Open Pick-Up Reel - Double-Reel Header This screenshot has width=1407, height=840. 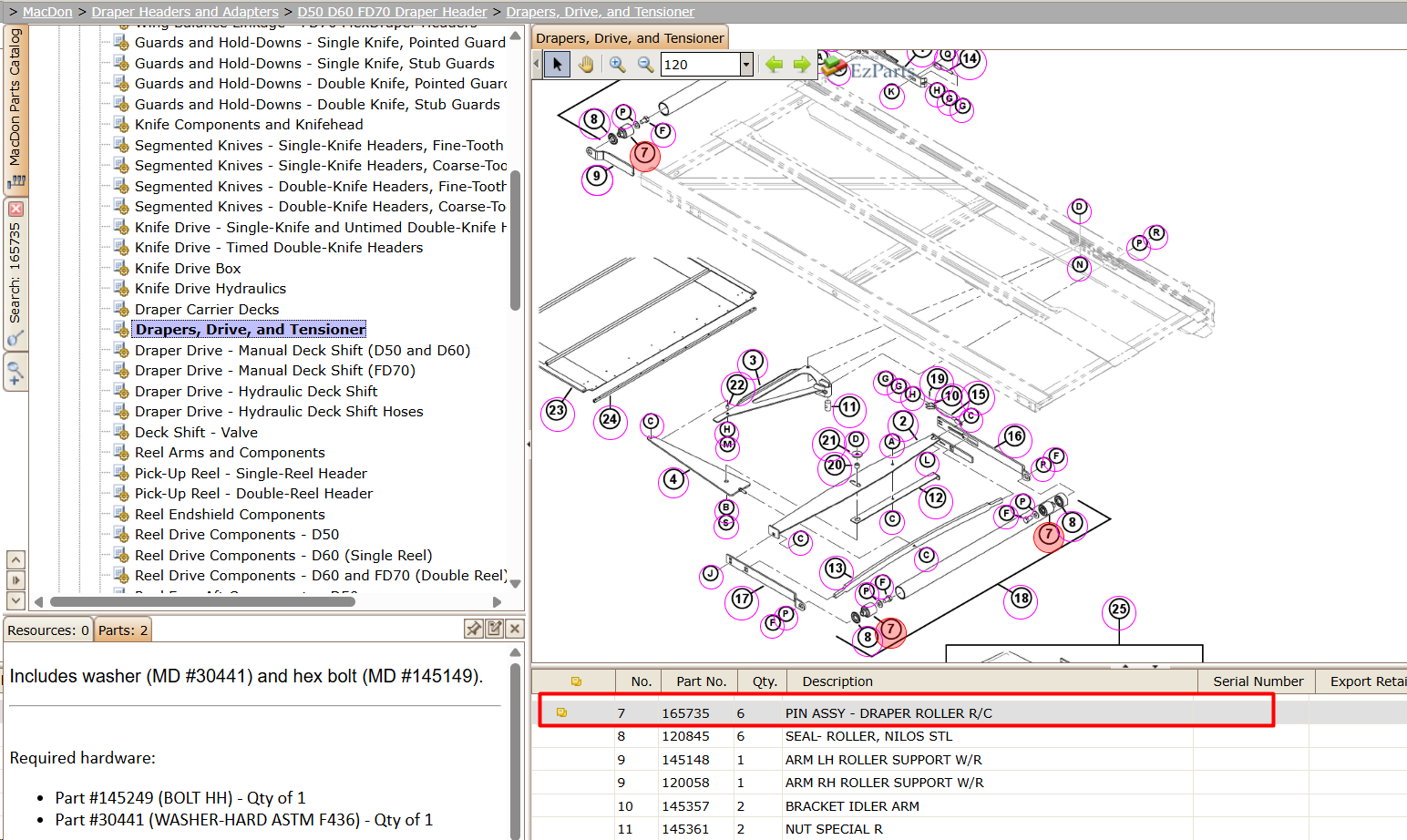point(253,493)
